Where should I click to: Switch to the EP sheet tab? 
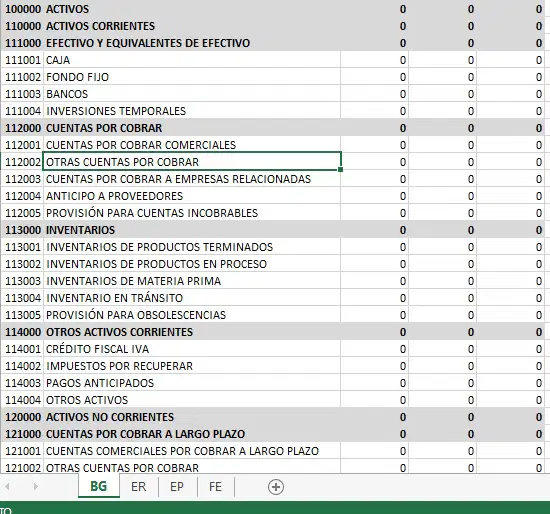(x=177, y=487)
